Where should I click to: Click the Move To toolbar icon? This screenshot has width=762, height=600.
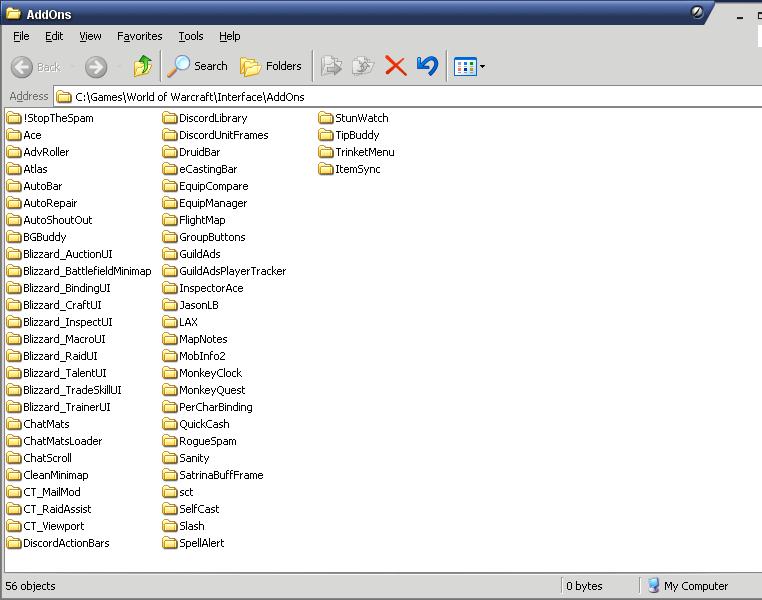[331, 66]
